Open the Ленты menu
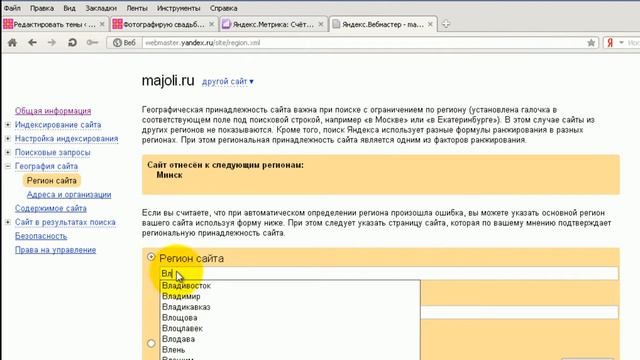 point(137,8)
